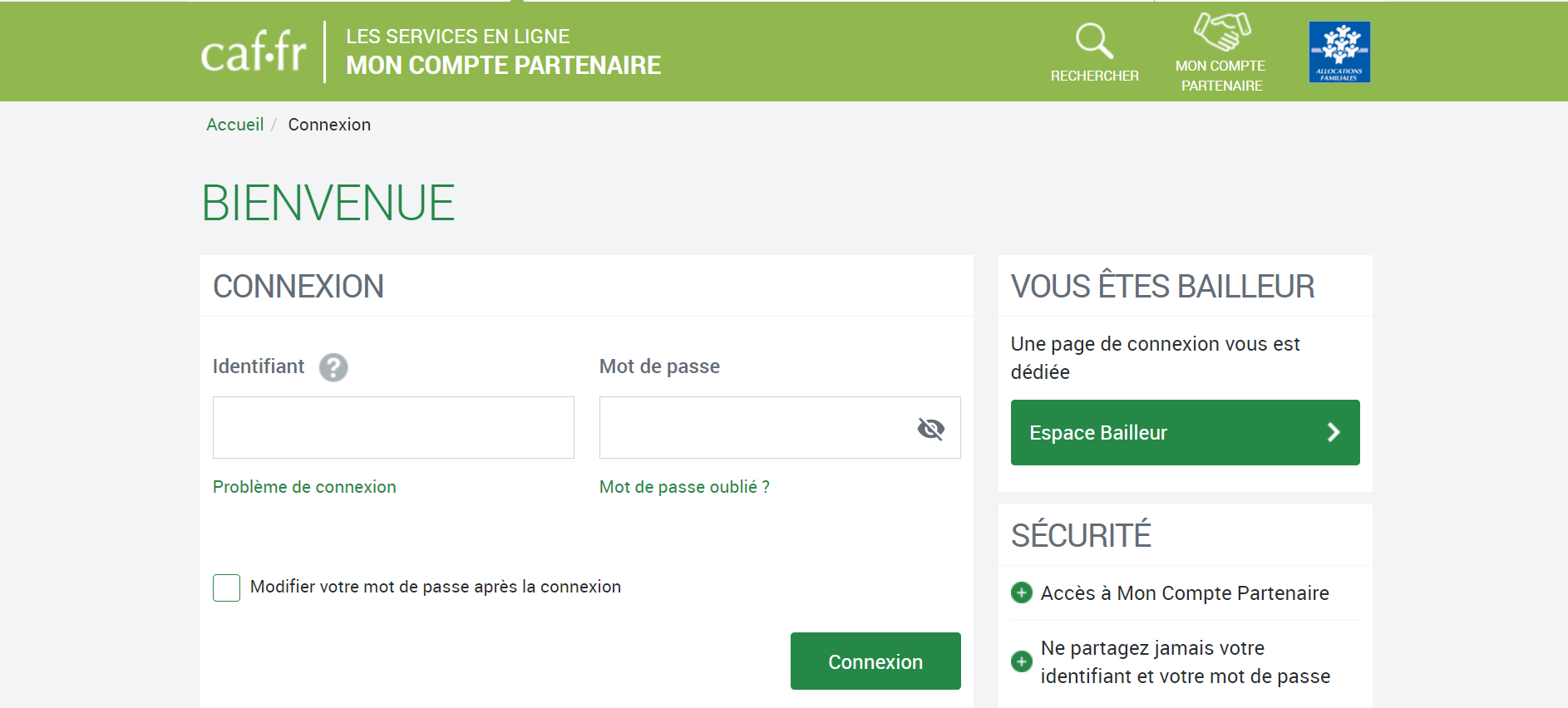This screenshot has height=708, width=1568.
Task: Select the Allocations Familiales logo
Action: [1338, 51]
